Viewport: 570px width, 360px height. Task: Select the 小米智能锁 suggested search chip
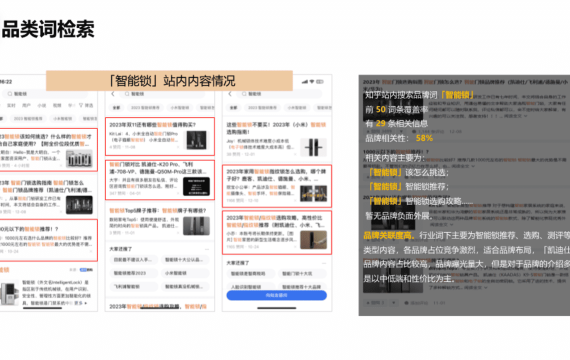tap(185, 273)
